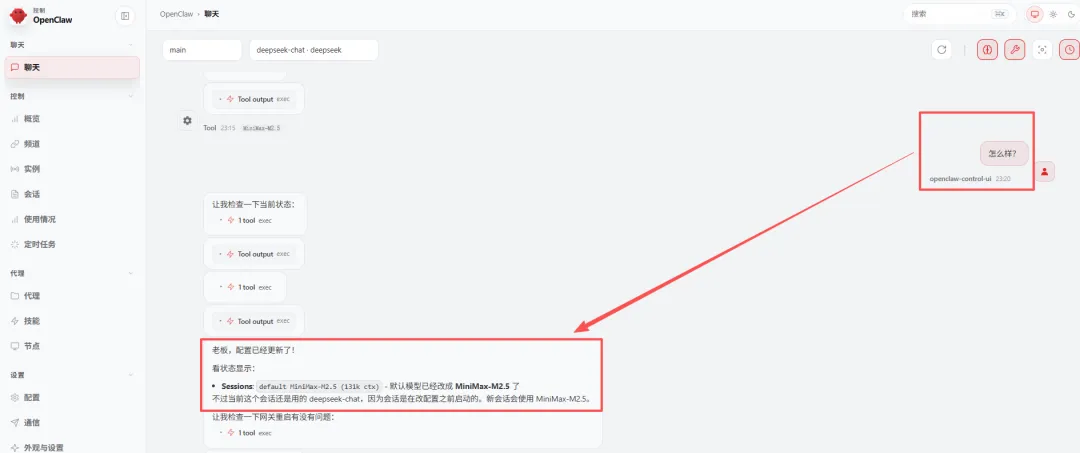Image resolution: width=1080 pixels, height=453 pixels.
Task: Expand Tool output exec above Tool 23:15
Action: coord(254,99)
